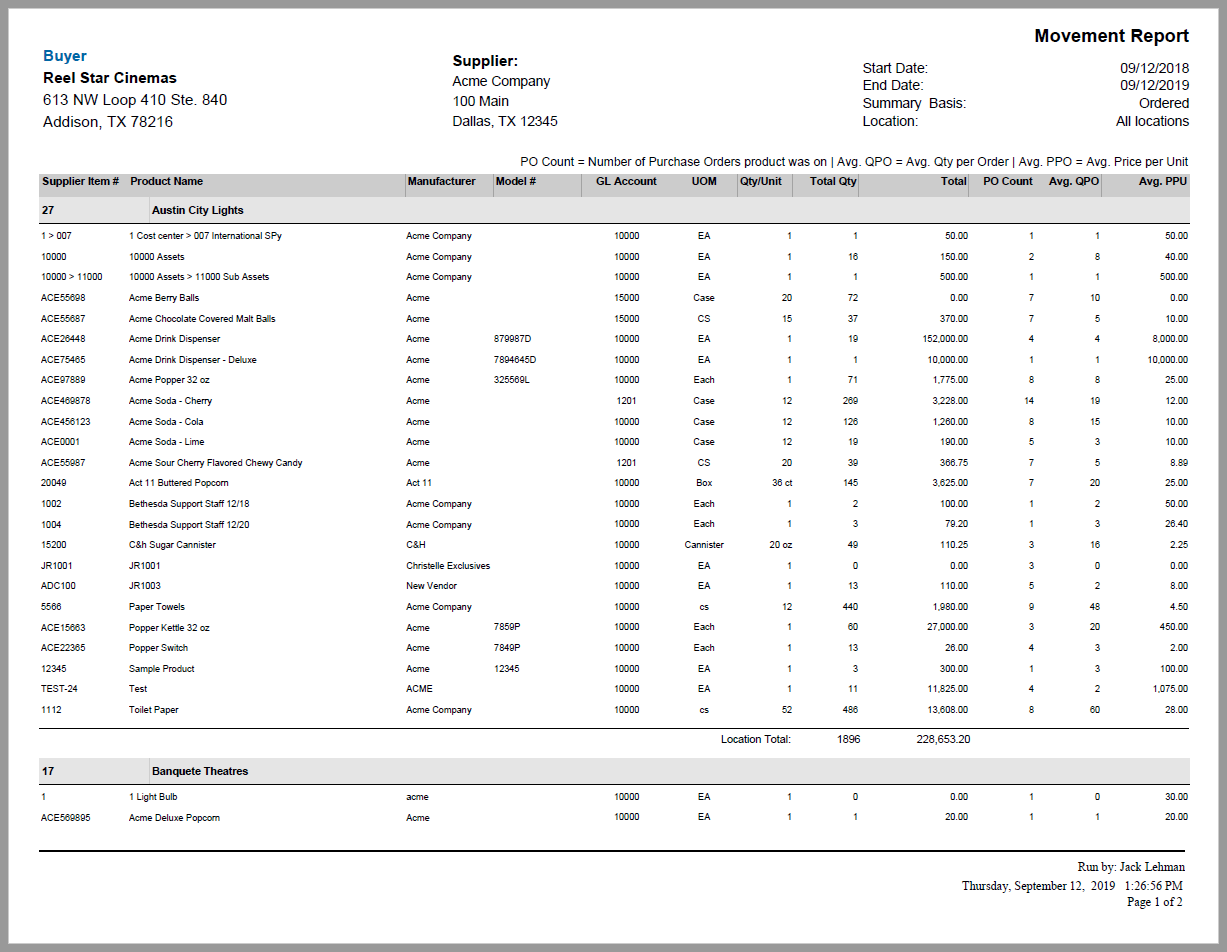Click the Reel Star Cinemas buyer name
The image size is (1227, 952).
[x=110, y=78]
